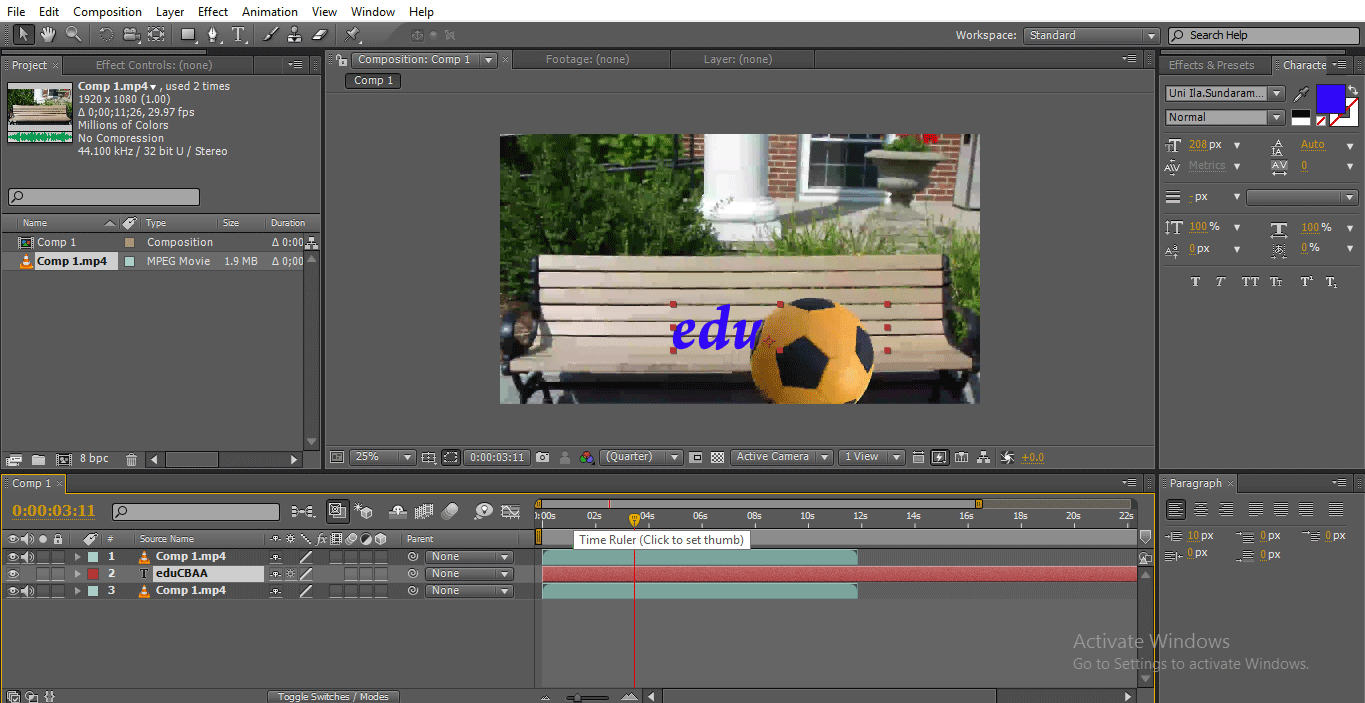Open the Active Camera dropdown
This screenshot has height=703, width=1365.
(782, 457)
